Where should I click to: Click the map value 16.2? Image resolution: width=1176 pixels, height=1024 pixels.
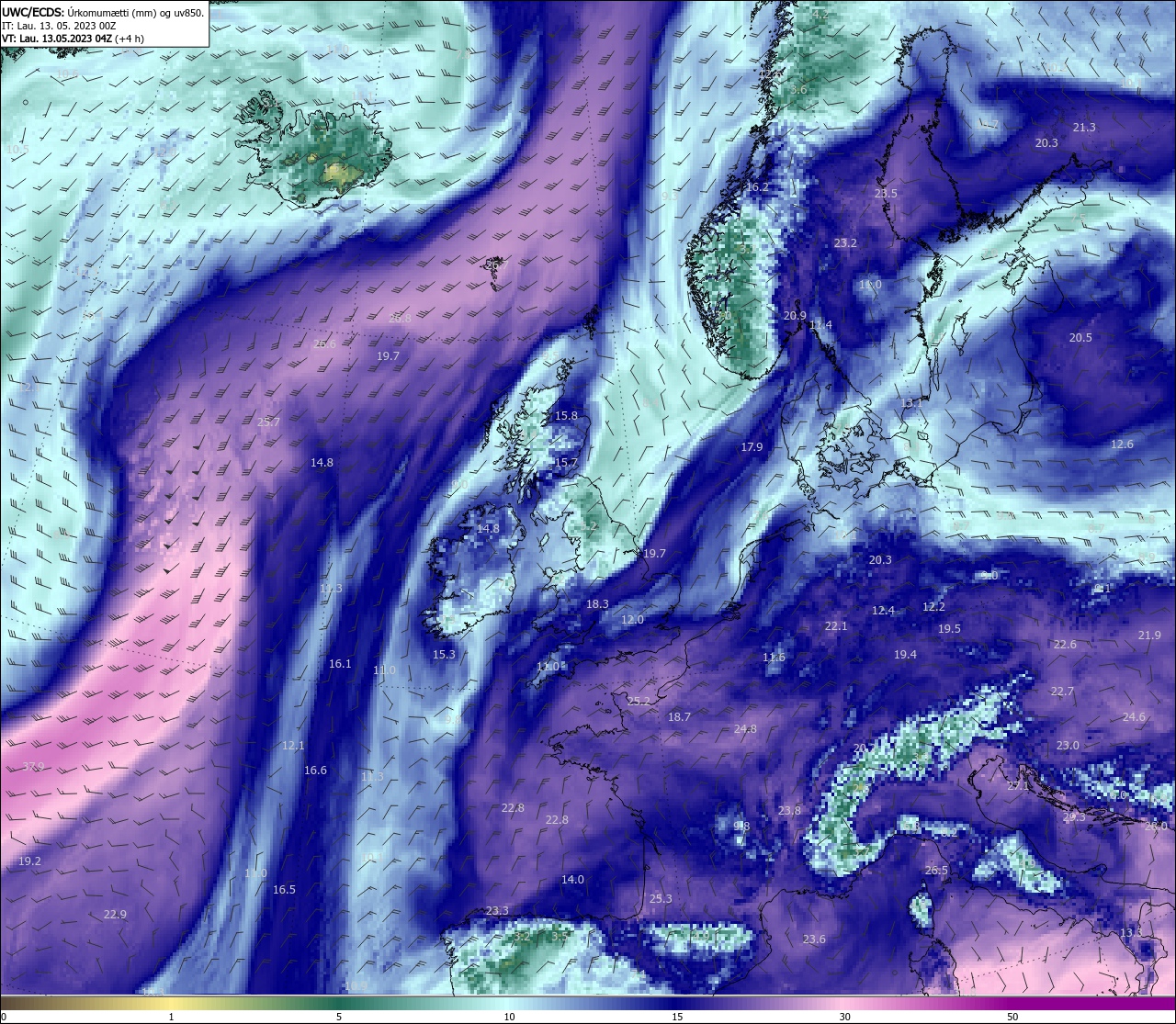point(757,187)
